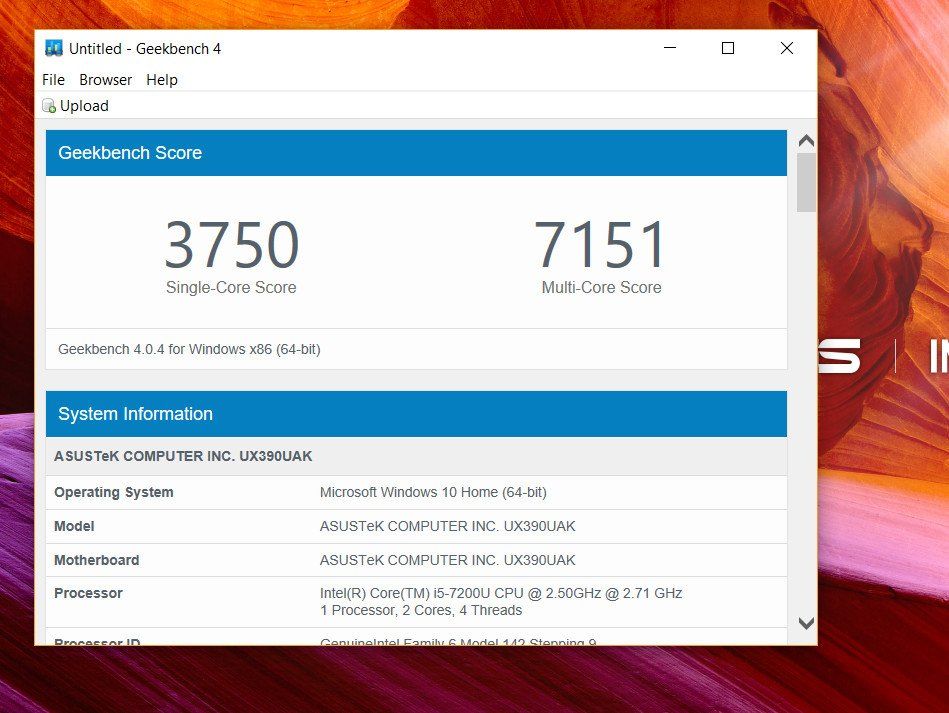Open the File menu

(53, 80)
